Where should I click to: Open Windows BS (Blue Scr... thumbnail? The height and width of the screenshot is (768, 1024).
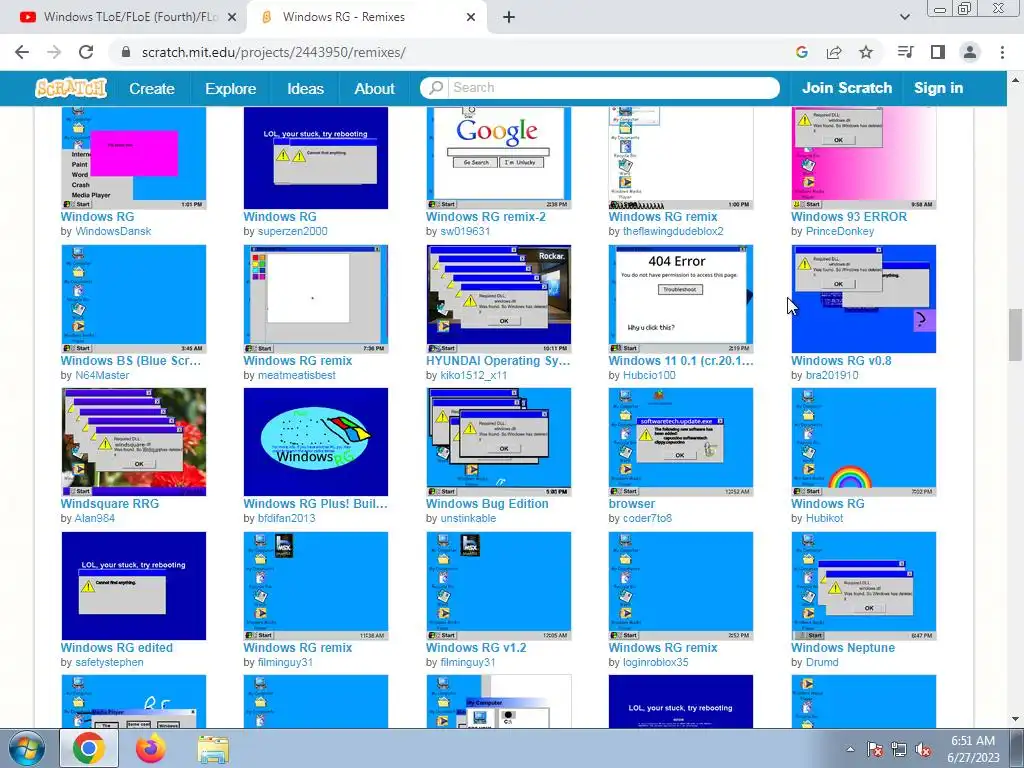coord(134,299)
